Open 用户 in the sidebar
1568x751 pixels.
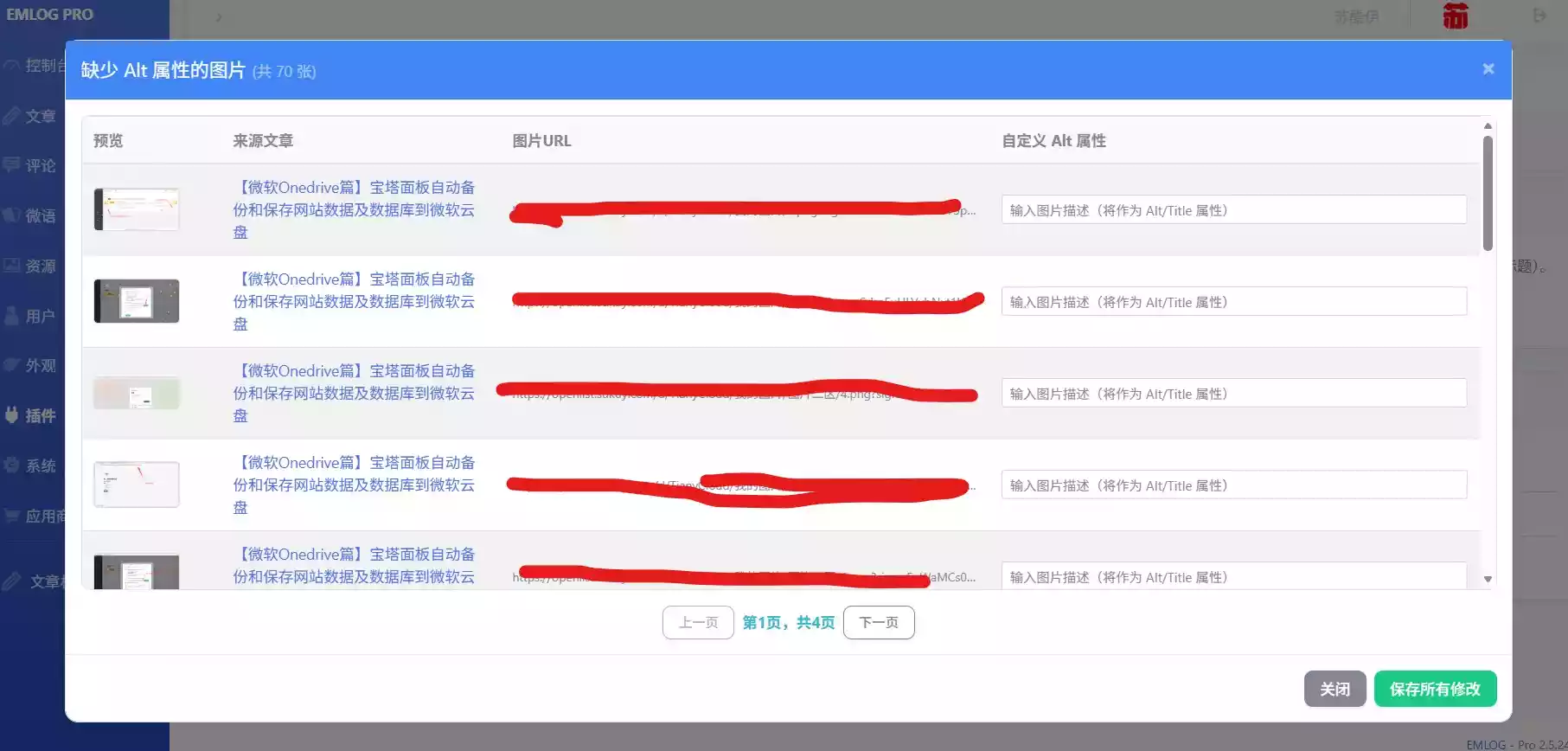pos(40,316)
